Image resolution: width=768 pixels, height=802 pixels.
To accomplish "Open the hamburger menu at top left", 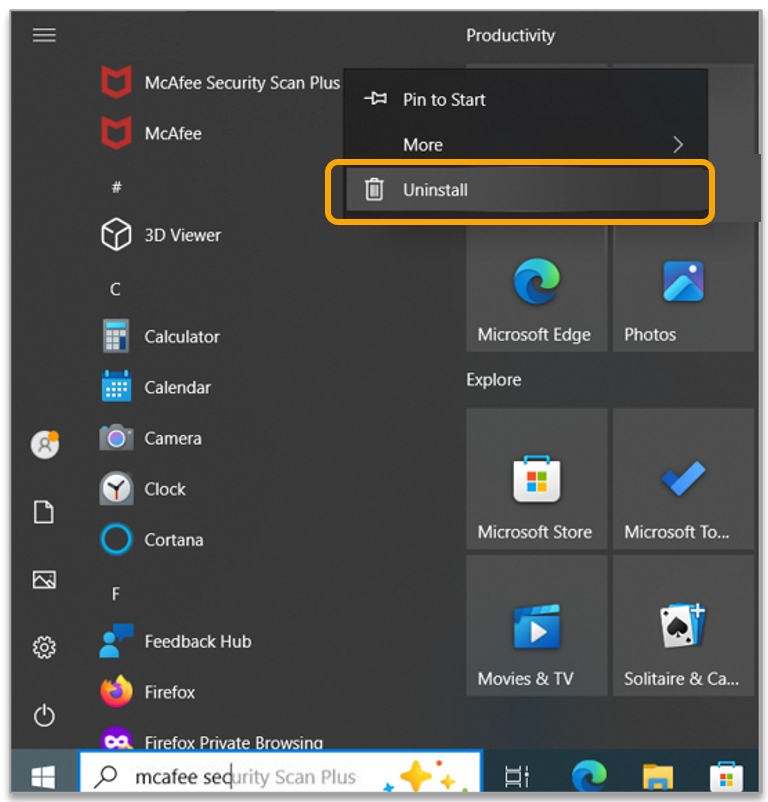I will (44, 35).
